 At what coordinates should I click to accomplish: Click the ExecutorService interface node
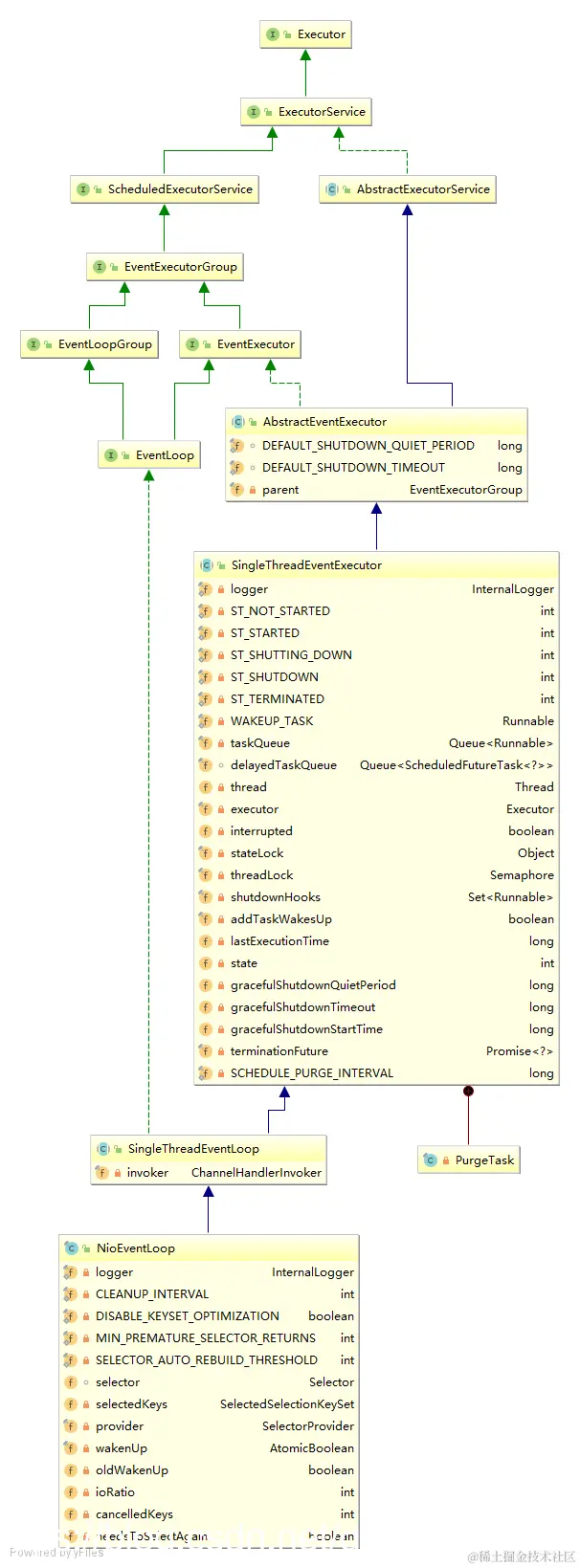(305, 112)
